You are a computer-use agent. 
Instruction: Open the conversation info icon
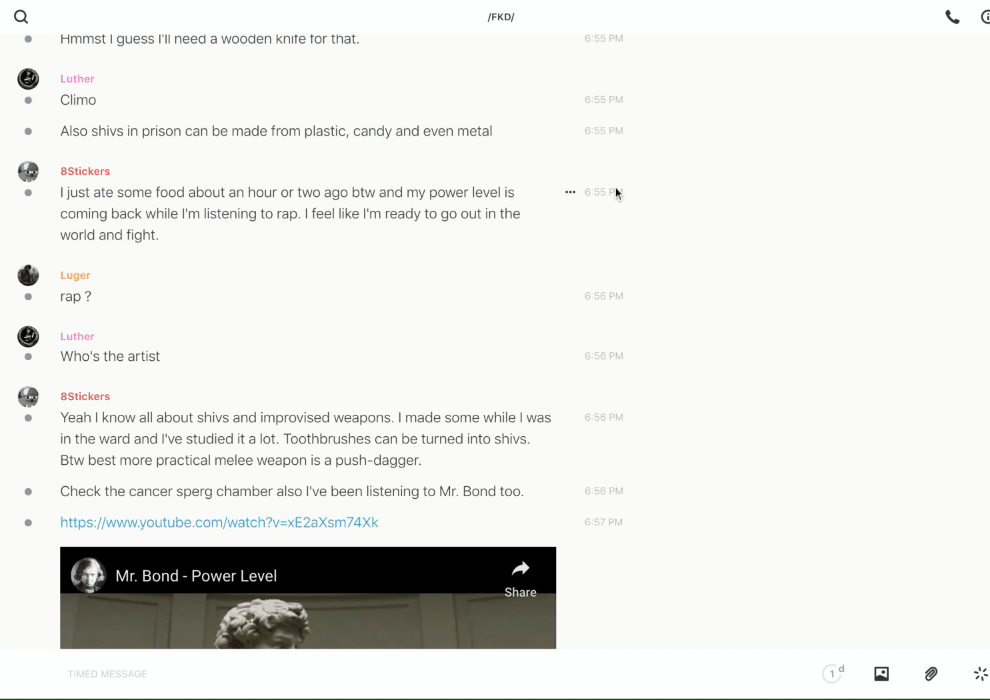point(985,17)
